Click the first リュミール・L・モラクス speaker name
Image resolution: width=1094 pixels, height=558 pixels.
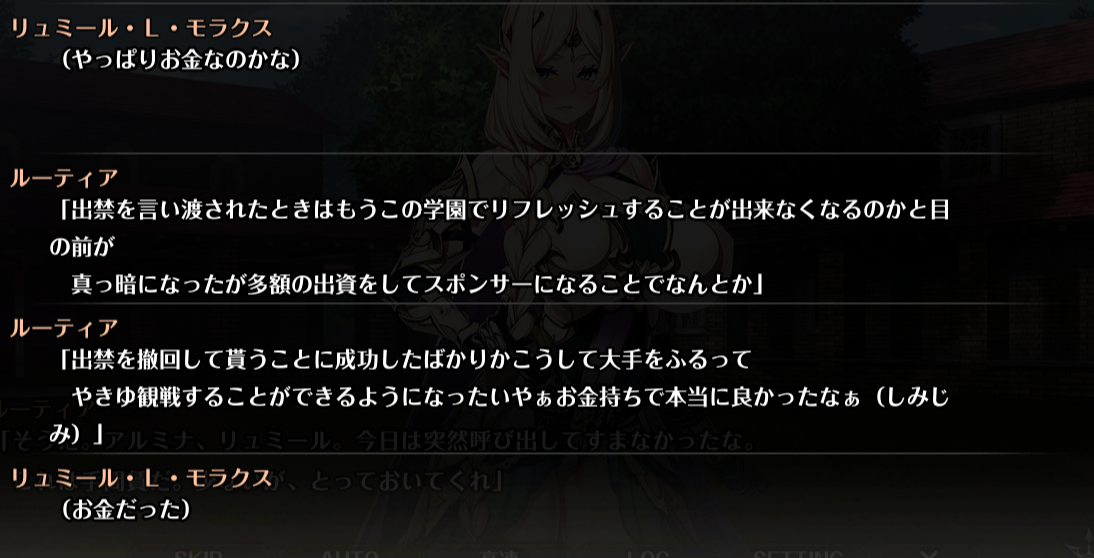(x=141, y=29)
